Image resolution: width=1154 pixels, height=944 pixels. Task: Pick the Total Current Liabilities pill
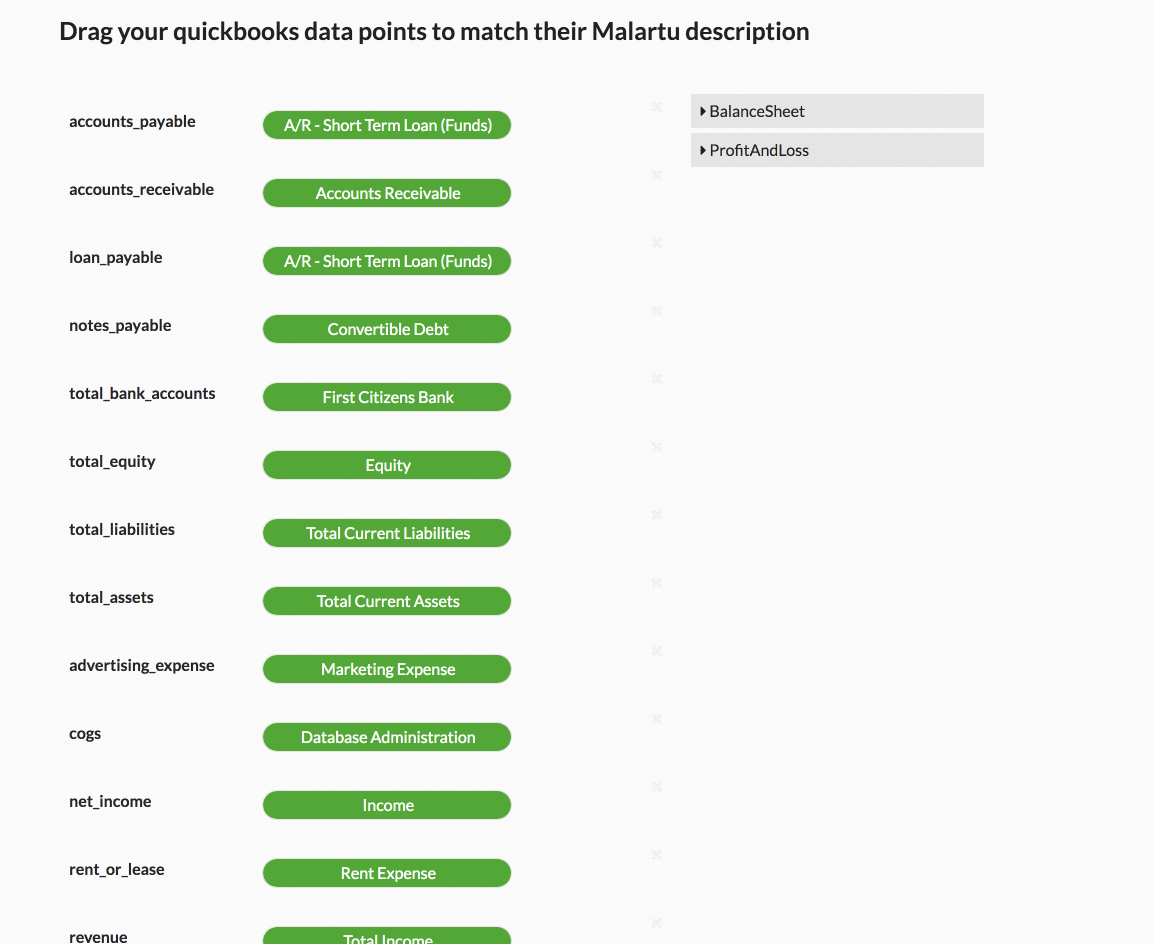point(387,533)
